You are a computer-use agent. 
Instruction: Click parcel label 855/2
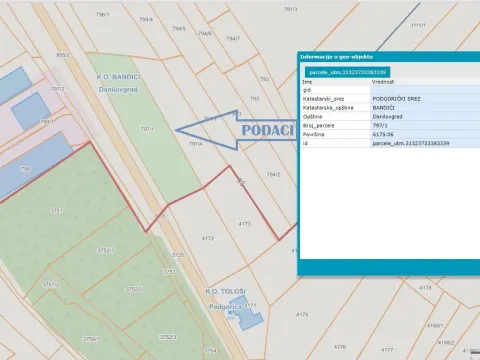click(x=63, y=55)
